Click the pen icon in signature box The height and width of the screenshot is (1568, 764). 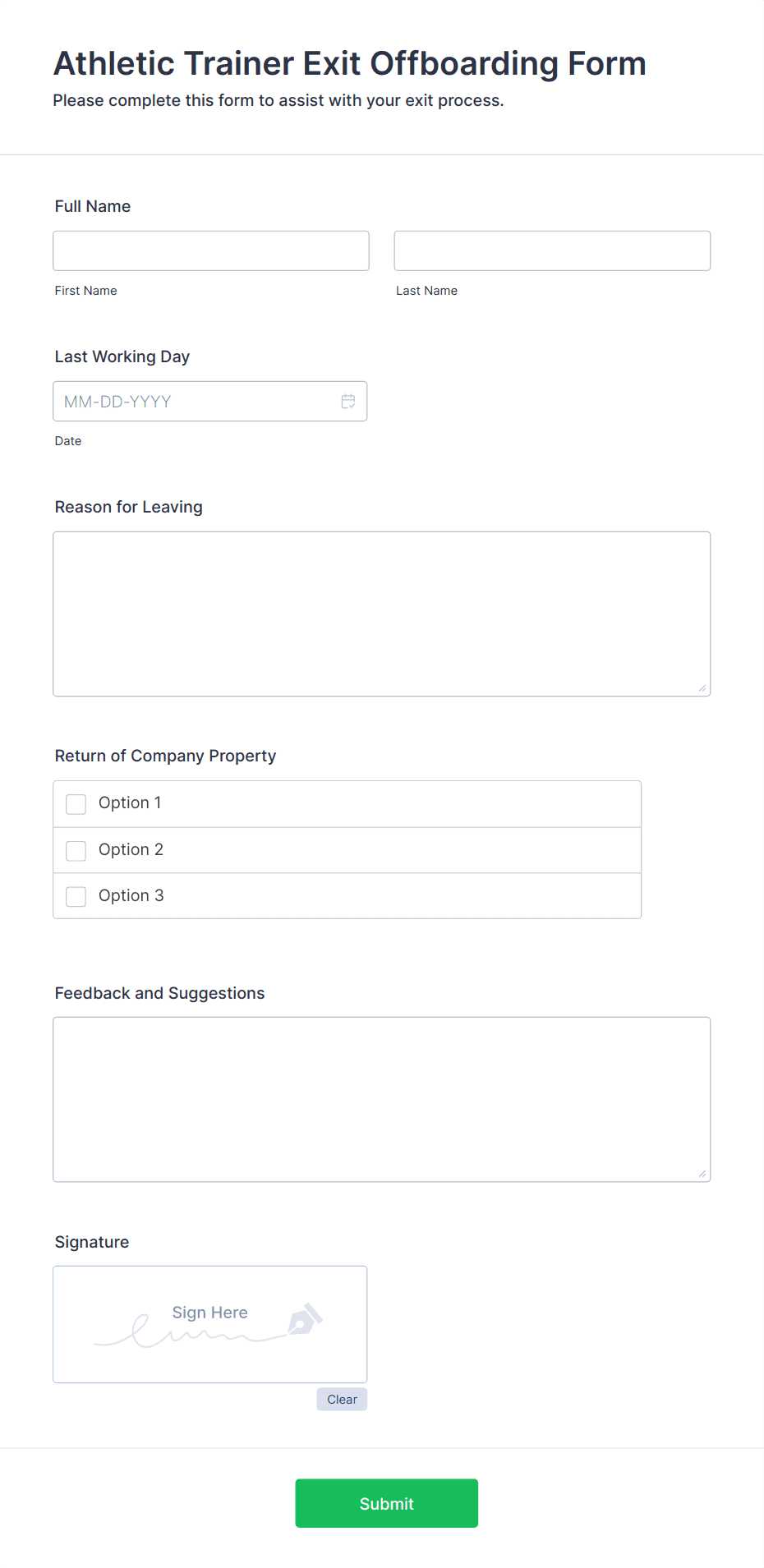pos(305,1318)
